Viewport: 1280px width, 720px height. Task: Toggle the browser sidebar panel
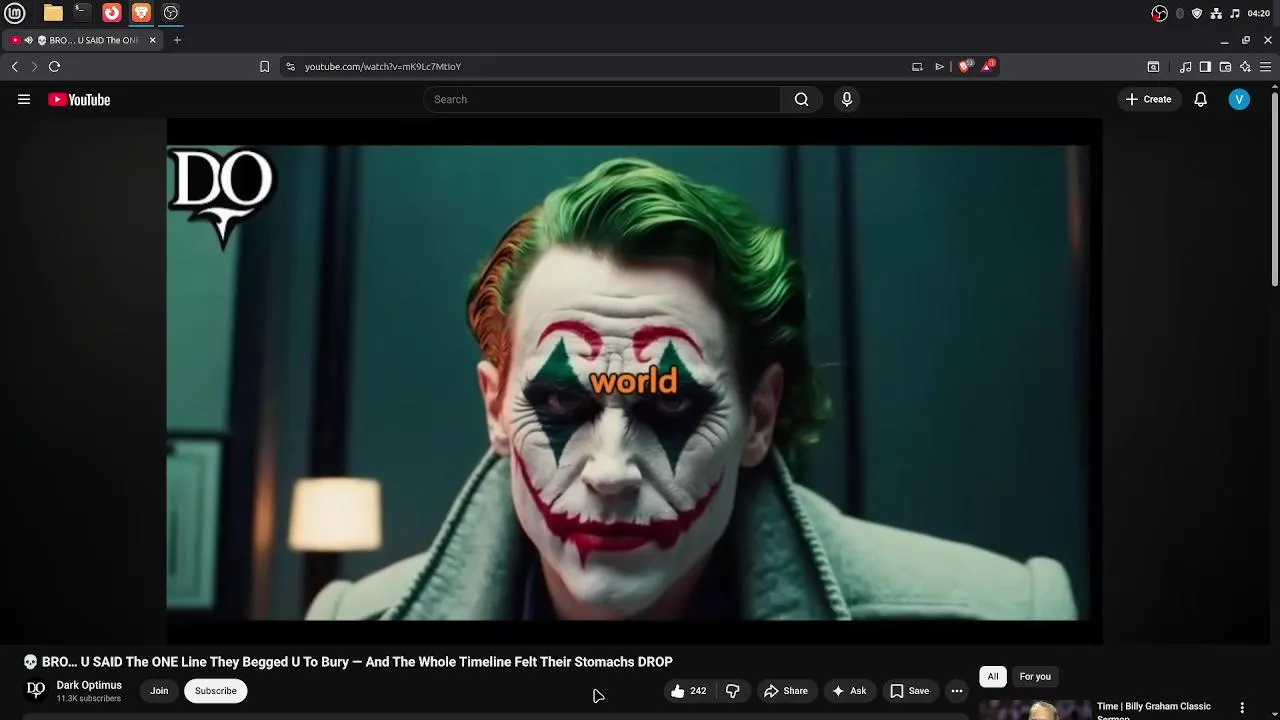1205,67
